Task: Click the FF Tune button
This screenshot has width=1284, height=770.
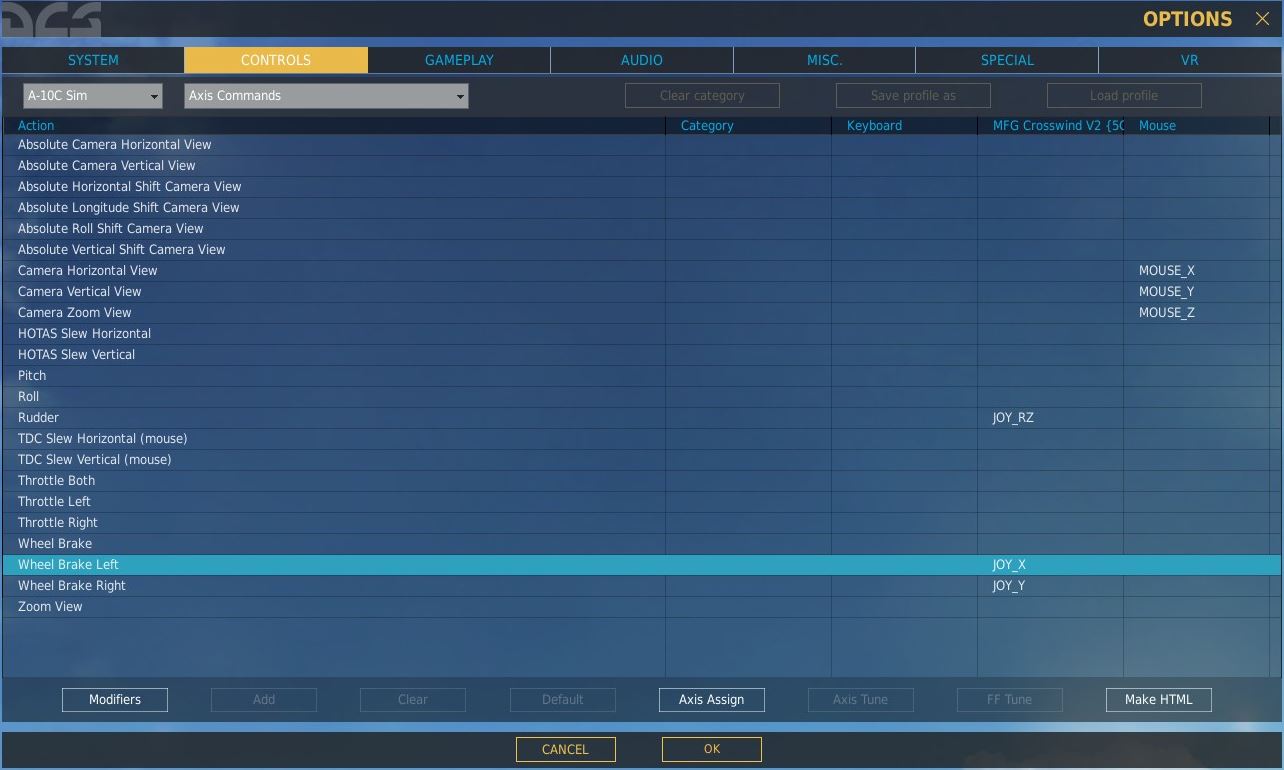Action: [1010, 700]
